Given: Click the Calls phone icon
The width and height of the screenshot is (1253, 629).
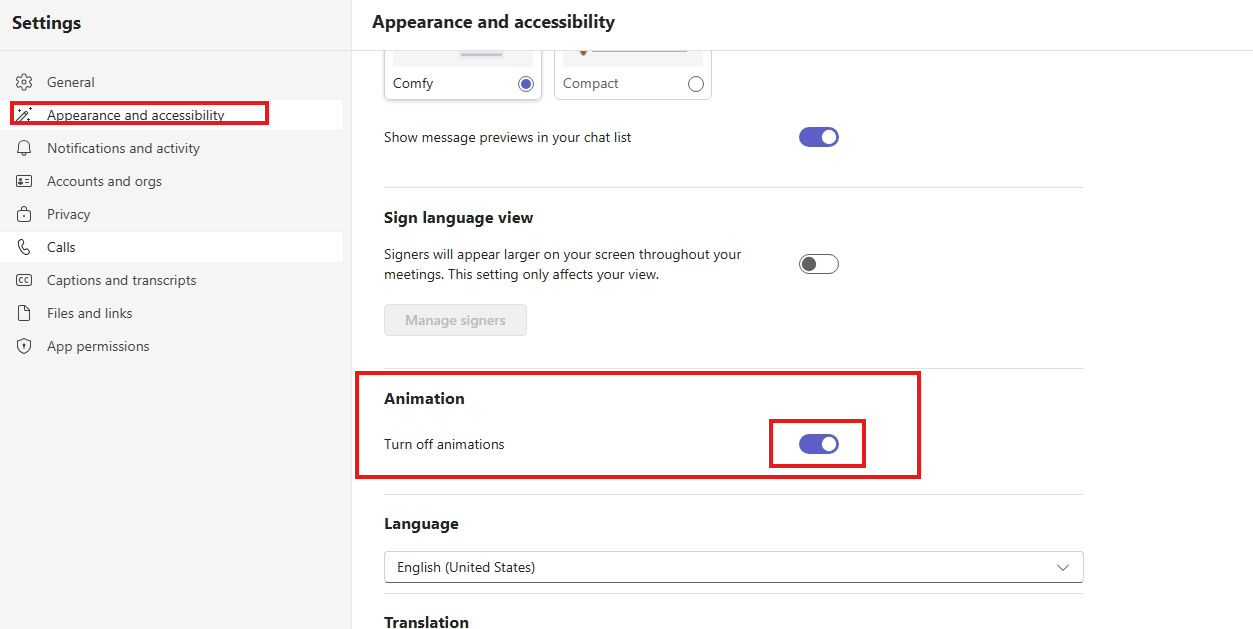Looking at the screenshot, I should (x=24, y=247).
